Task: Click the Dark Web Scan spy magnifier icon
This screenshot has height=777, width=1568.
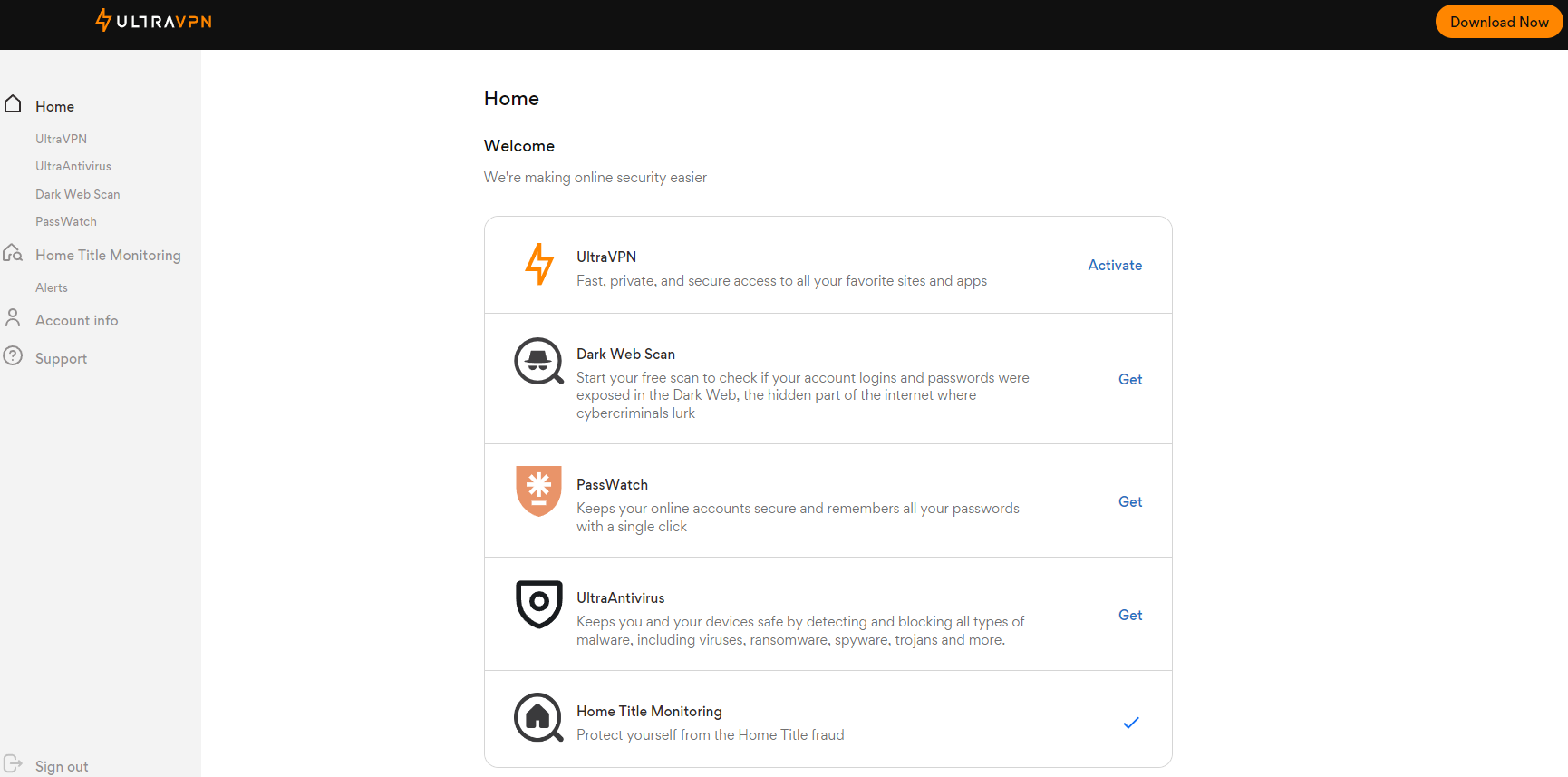Action: point(539,361)
